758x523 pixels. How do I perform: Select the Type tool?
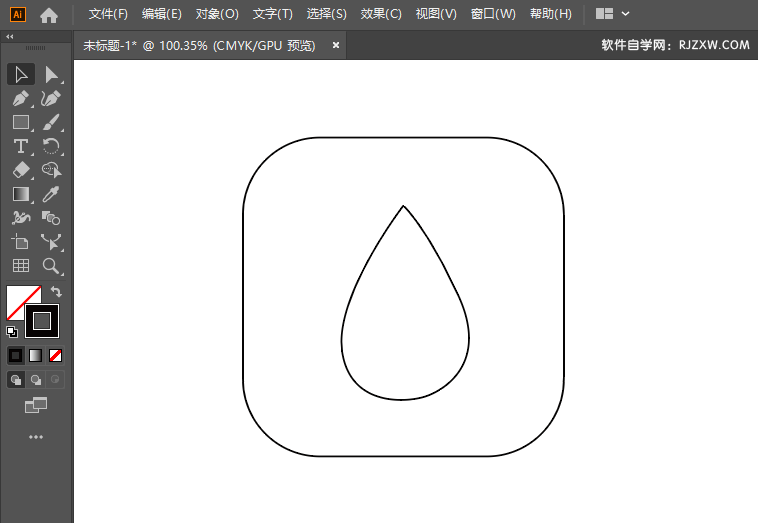21,146
